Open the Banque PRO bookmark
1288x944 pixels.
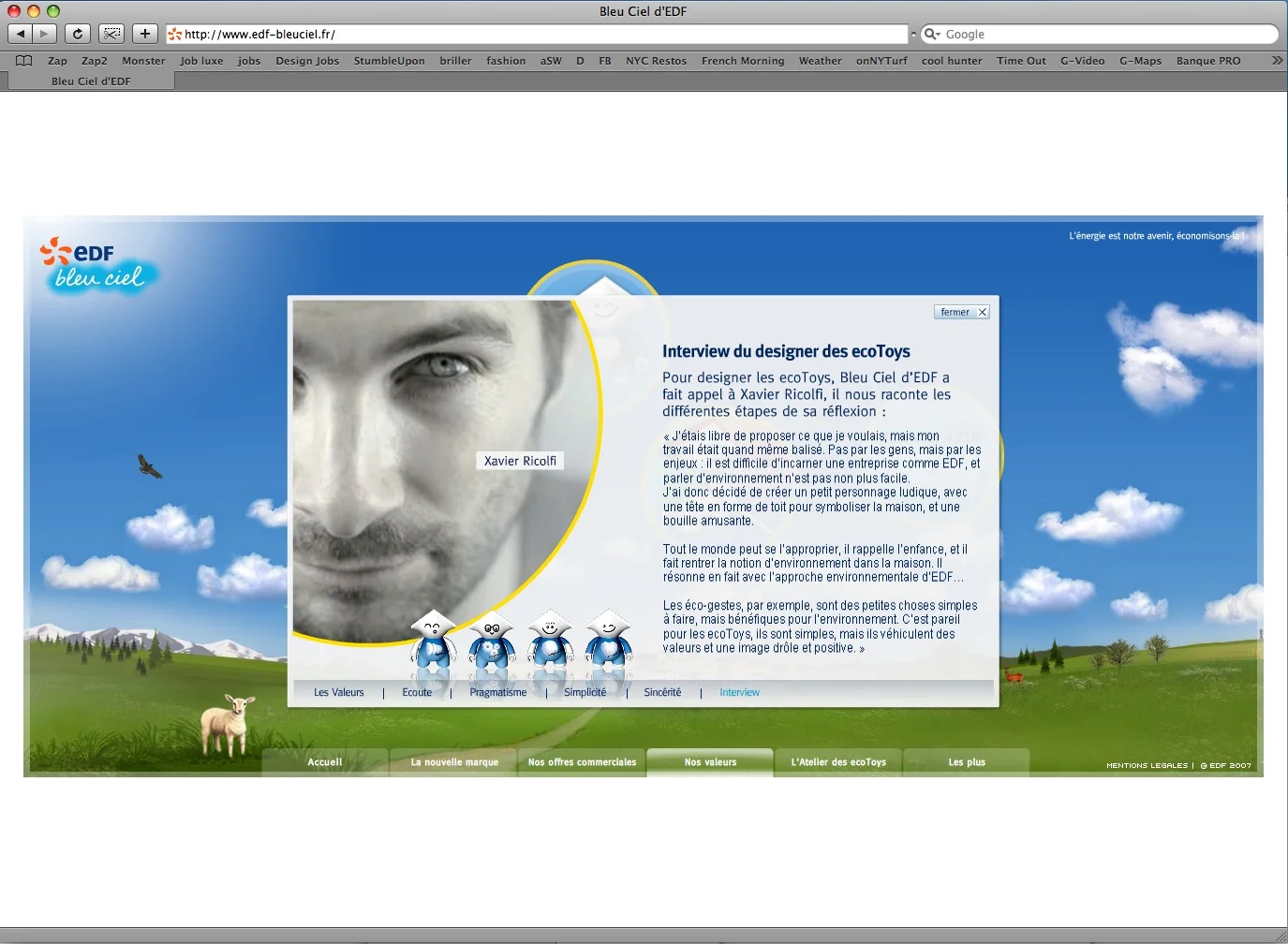pos(1208,60)
